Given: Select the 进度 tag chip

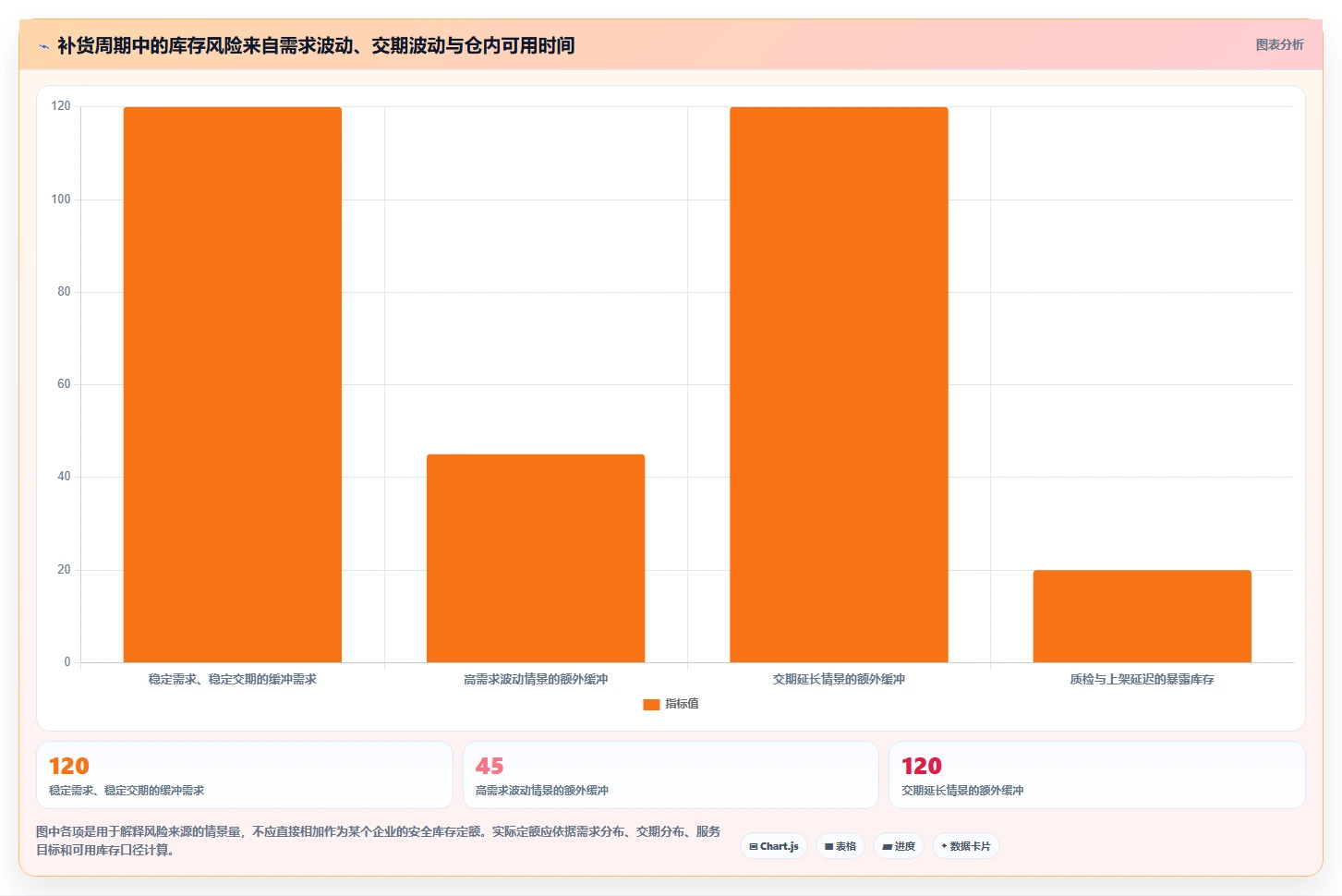Looking at the screenshot, I should point(899,846).
